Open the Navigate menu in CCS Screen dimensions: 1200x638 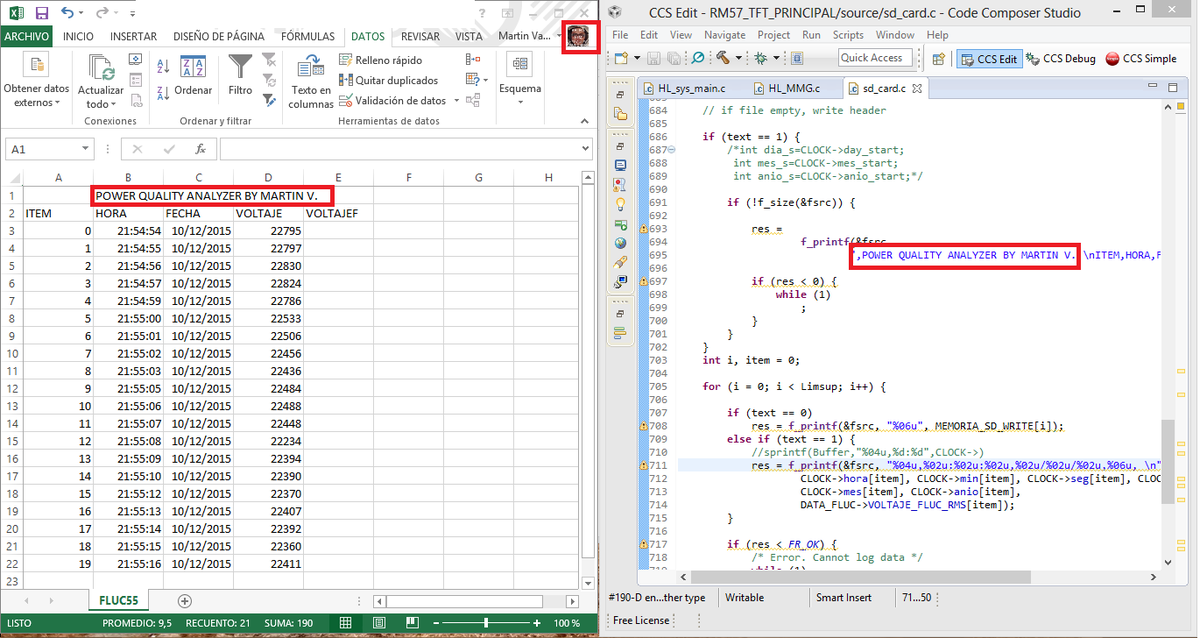(x=725, y=35)
